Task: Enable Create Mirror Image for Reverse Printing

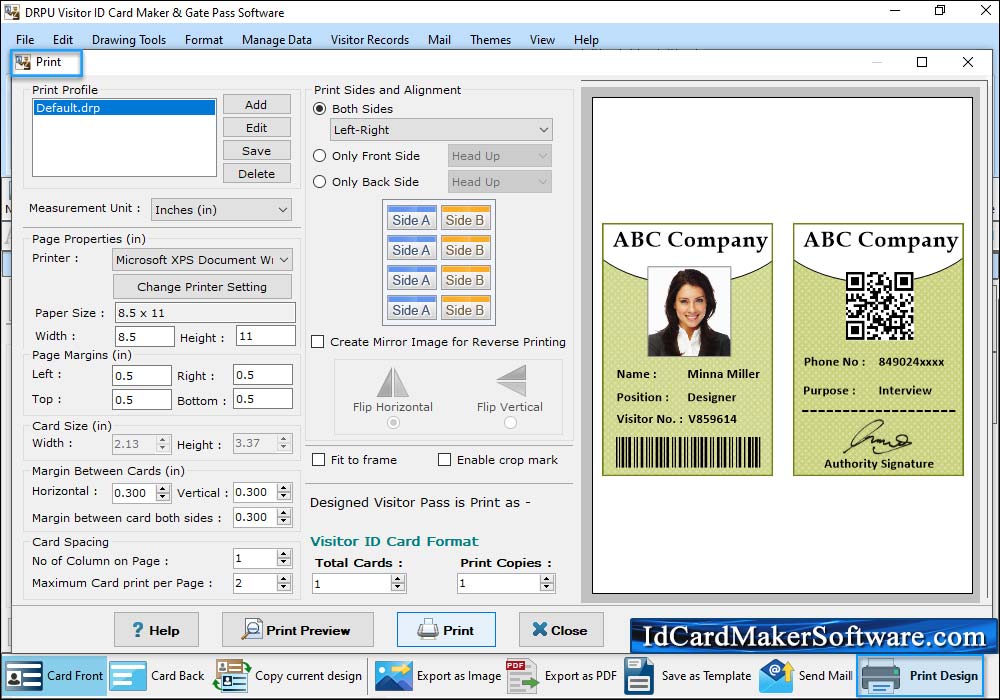Action: 318,342
